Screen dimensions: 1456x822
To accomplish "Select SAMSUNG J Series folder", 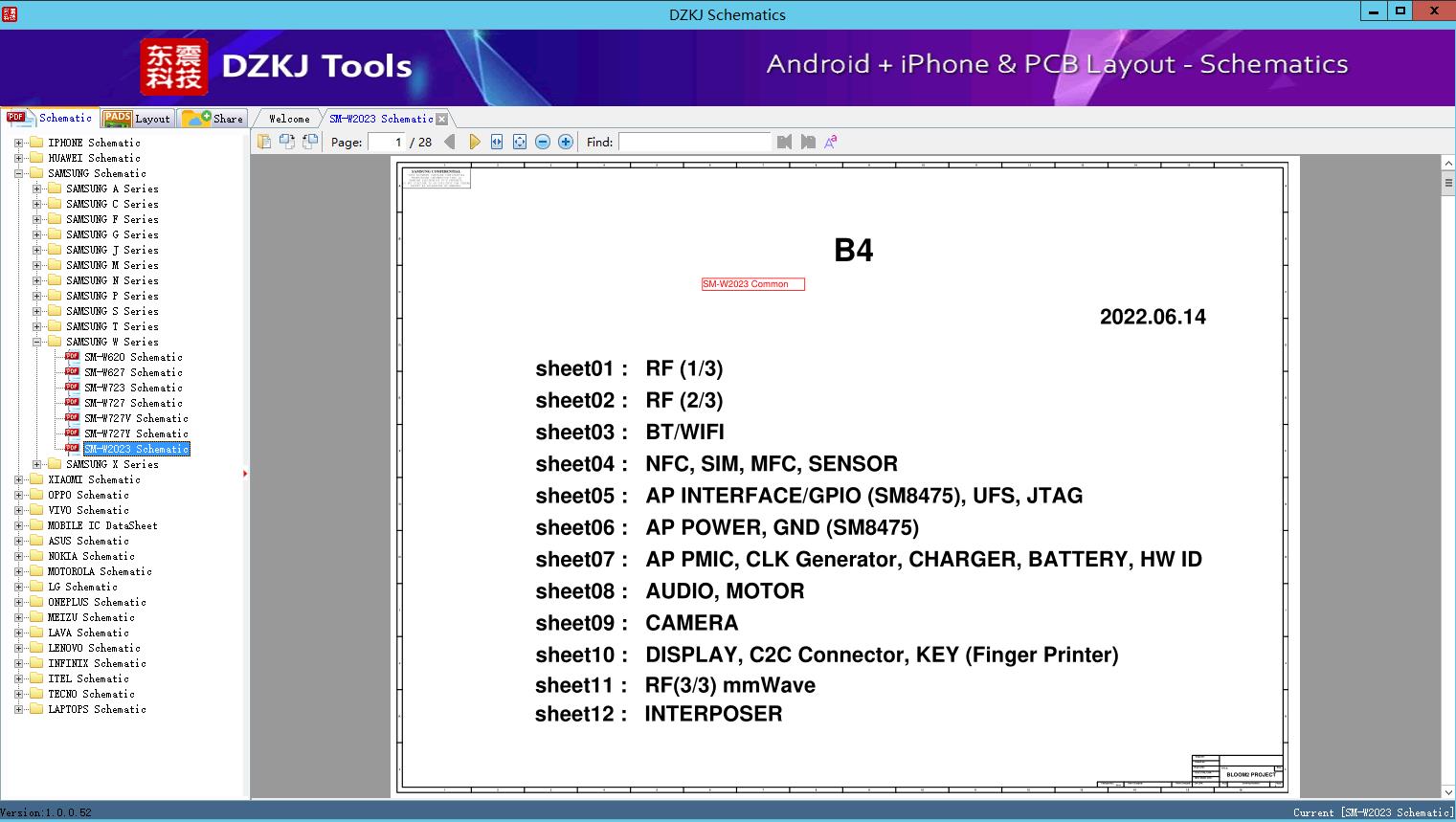I will click(112, 250).
